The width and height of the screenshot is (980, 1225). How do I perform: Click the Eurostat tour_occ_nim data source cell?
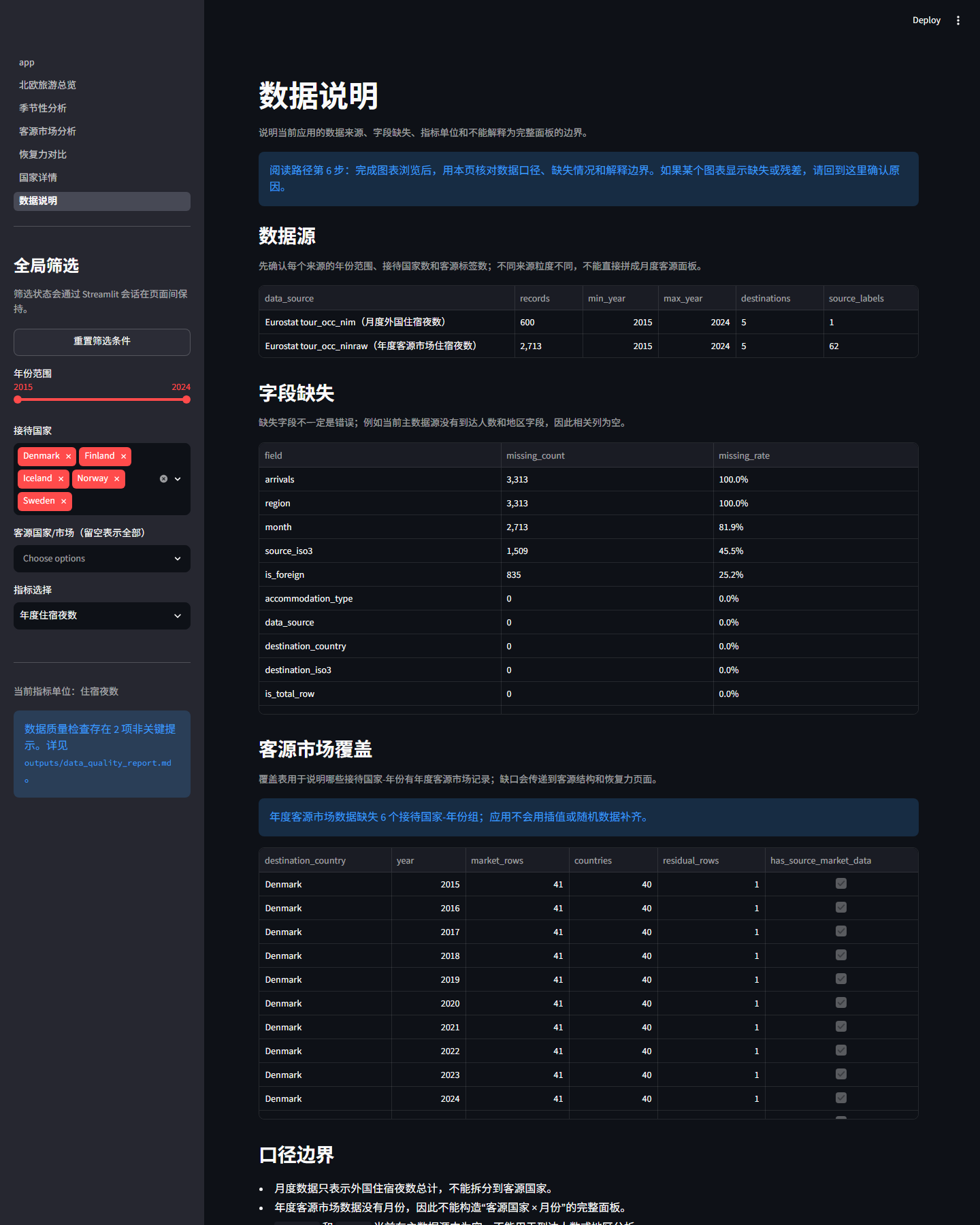(387, 322)
